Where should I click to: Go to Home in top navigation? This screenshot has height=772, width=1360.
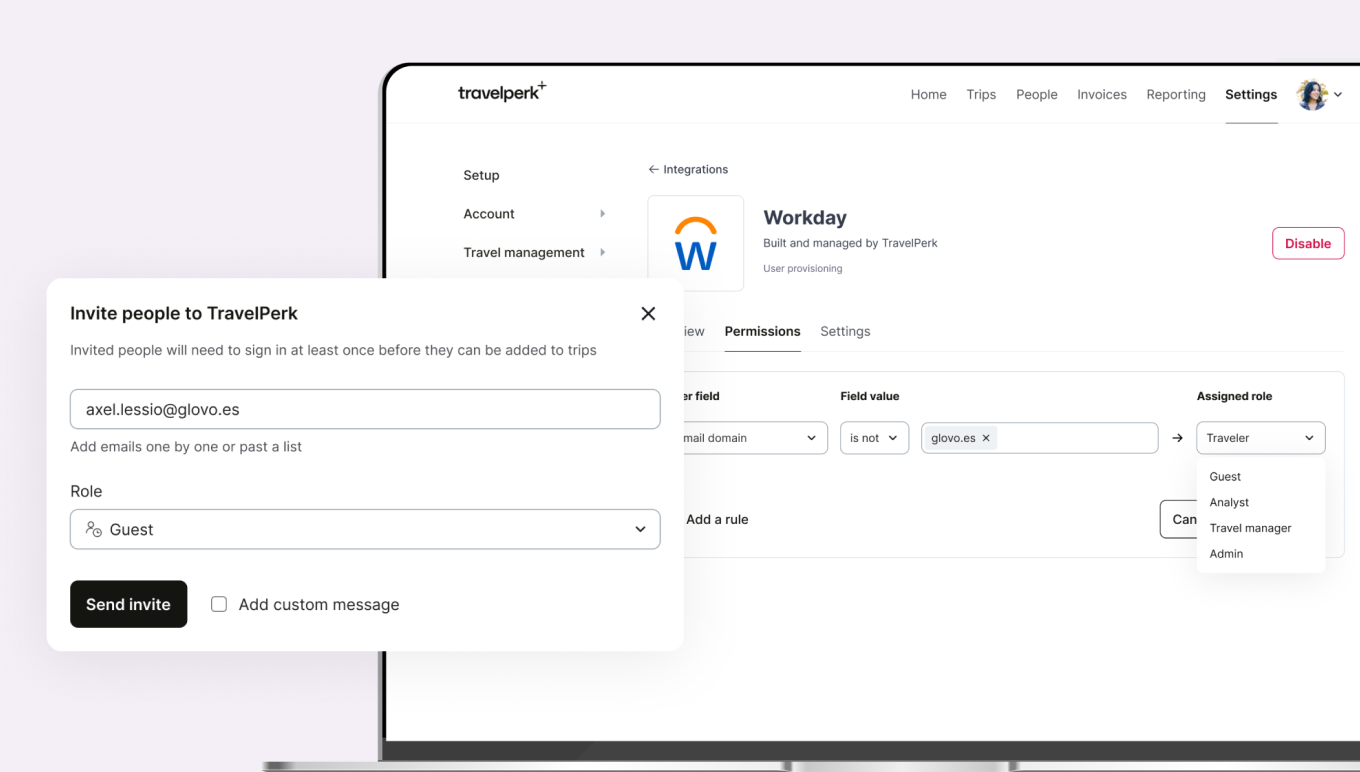click(928, 94)
